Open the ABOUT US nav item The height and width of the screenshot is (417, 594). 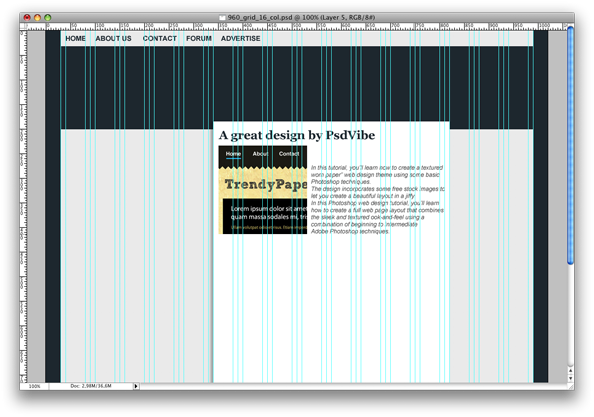113,38
